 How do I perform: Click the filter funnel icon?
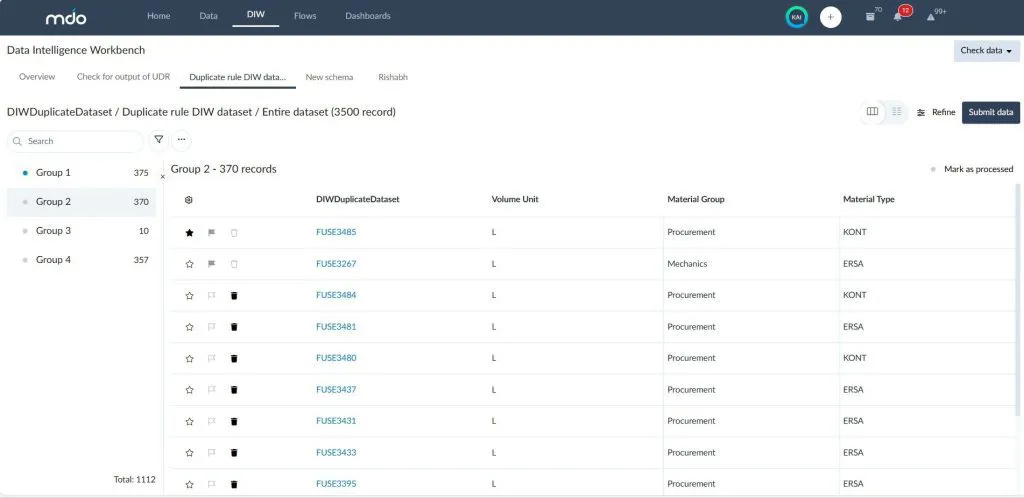tap(158, 141)
